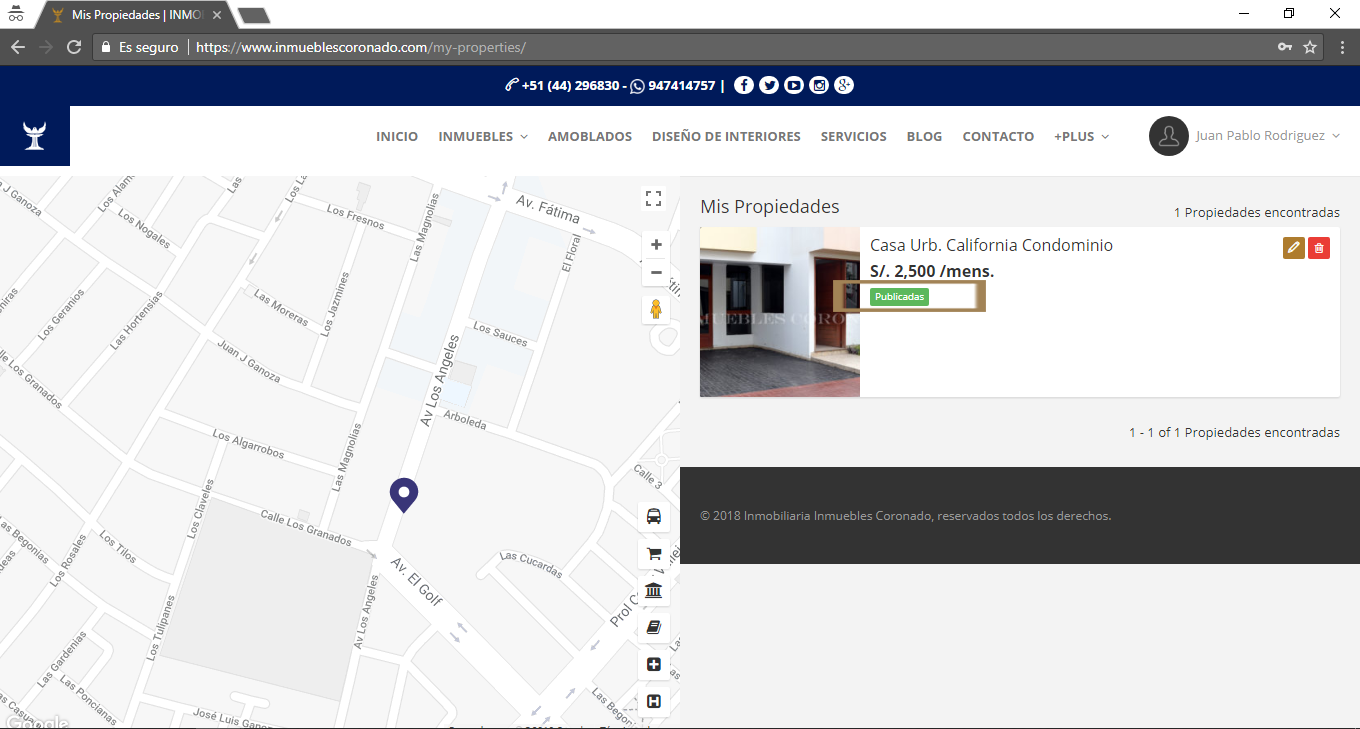Show bus stops on the map
Image resolution: width=1360 pixels, height=729 pixels.
pyautogui.click(x=654, y=516)
